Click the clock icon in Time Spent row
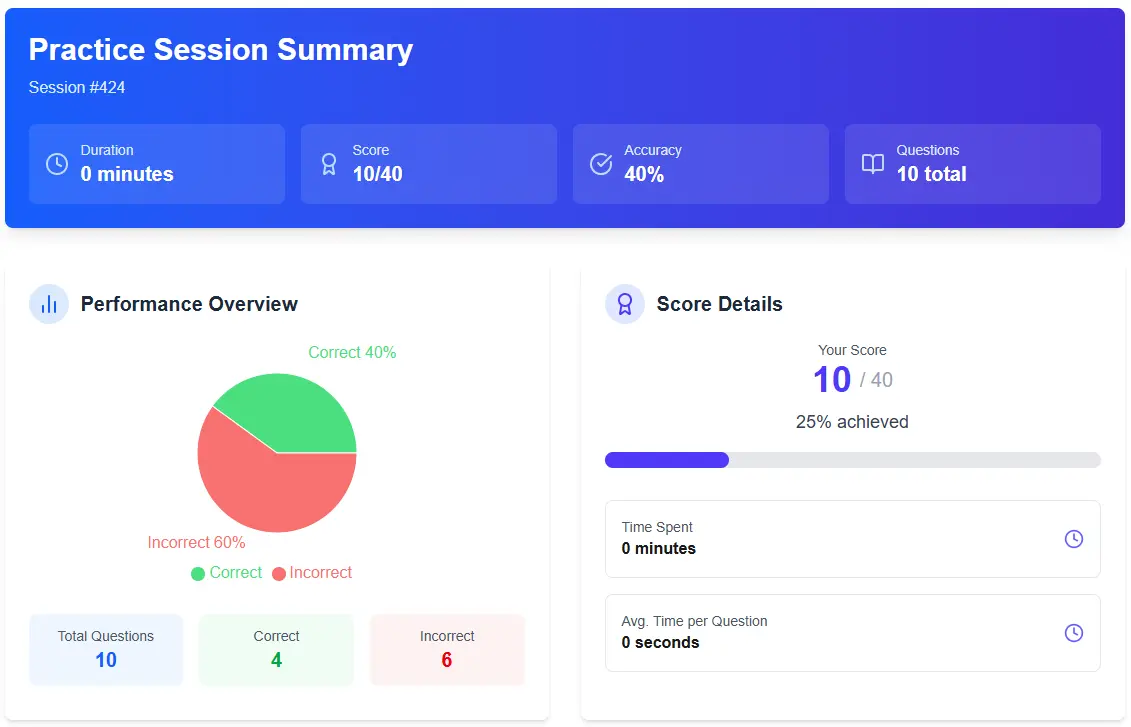1131x727 pixels. [x=1073, y=539]
